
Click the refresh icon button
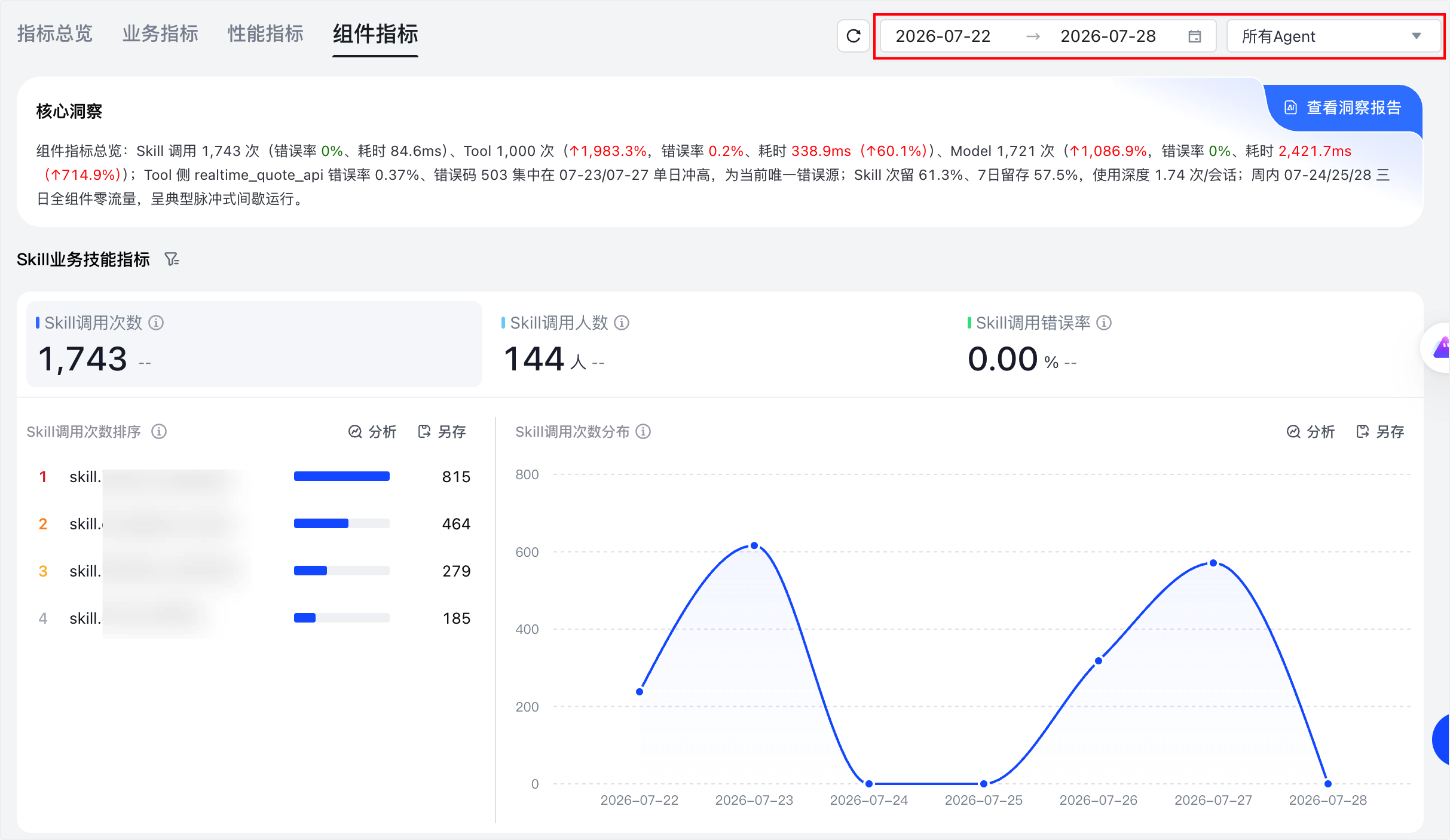[853, 36]
